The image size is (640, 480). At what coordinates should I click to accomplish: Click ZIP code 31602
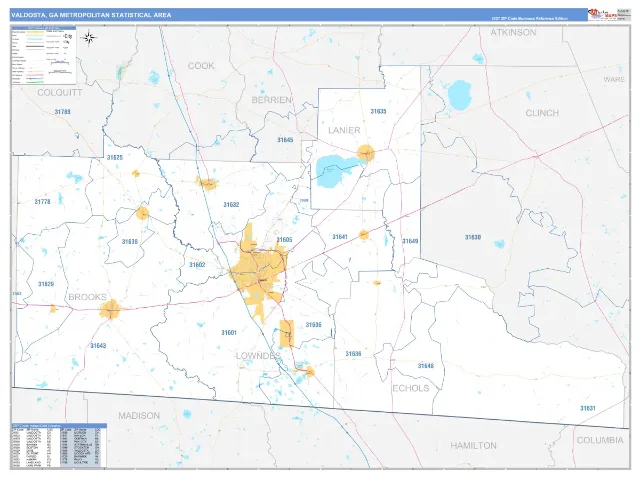197,265
